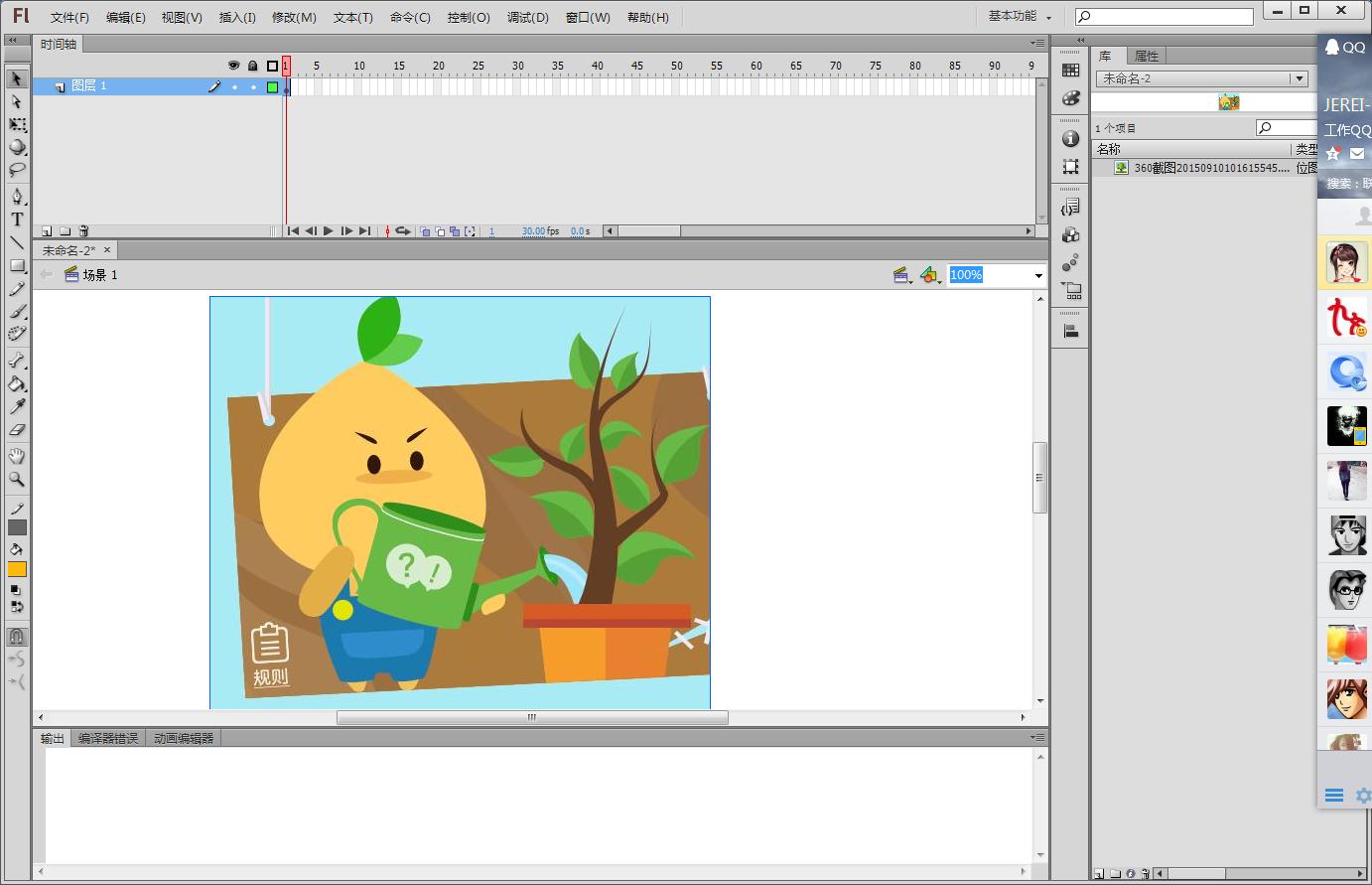Switch to the 属性 tab

tap(1147, 56)
